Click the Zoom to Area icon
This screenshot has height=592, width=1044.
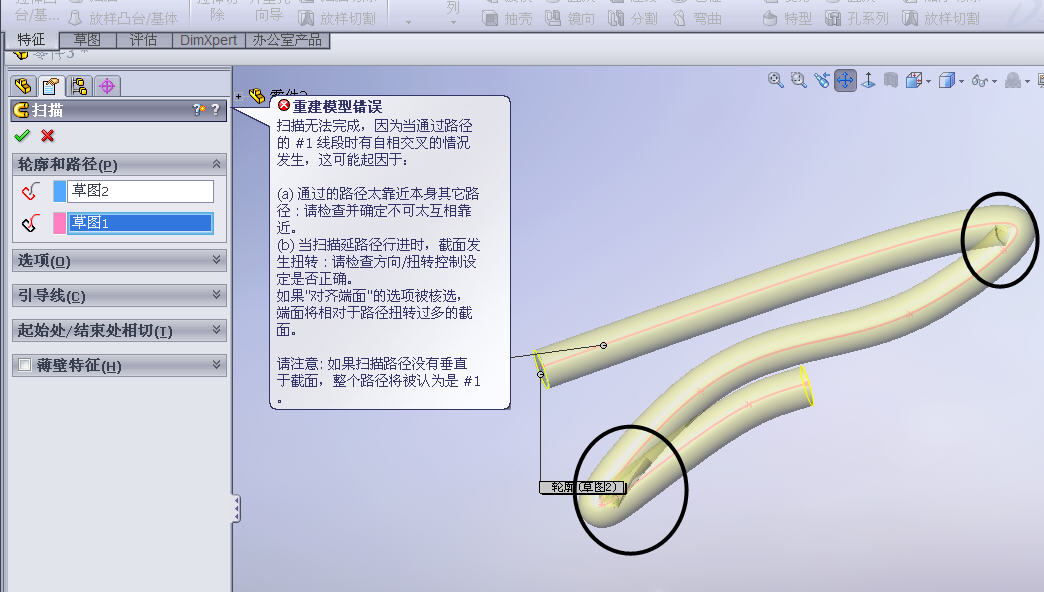click(x=798, y=81)
